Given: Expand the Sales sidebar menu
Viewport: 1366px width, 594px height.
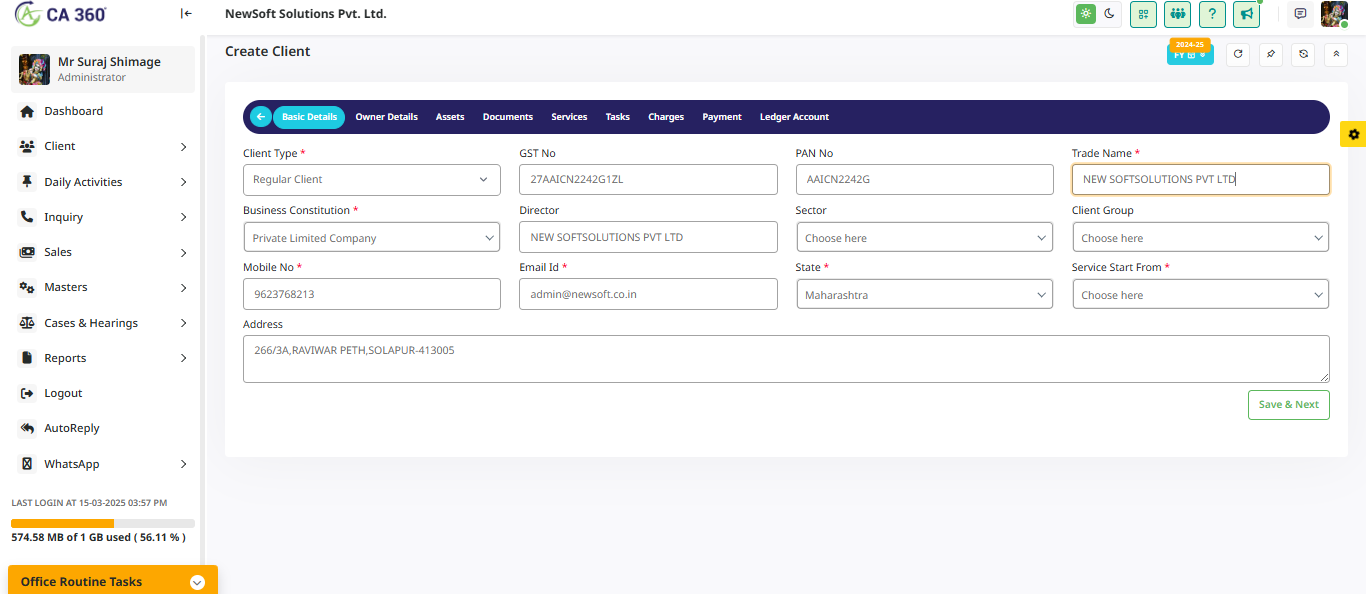Looking at the screenshot, I should [101, 252].
